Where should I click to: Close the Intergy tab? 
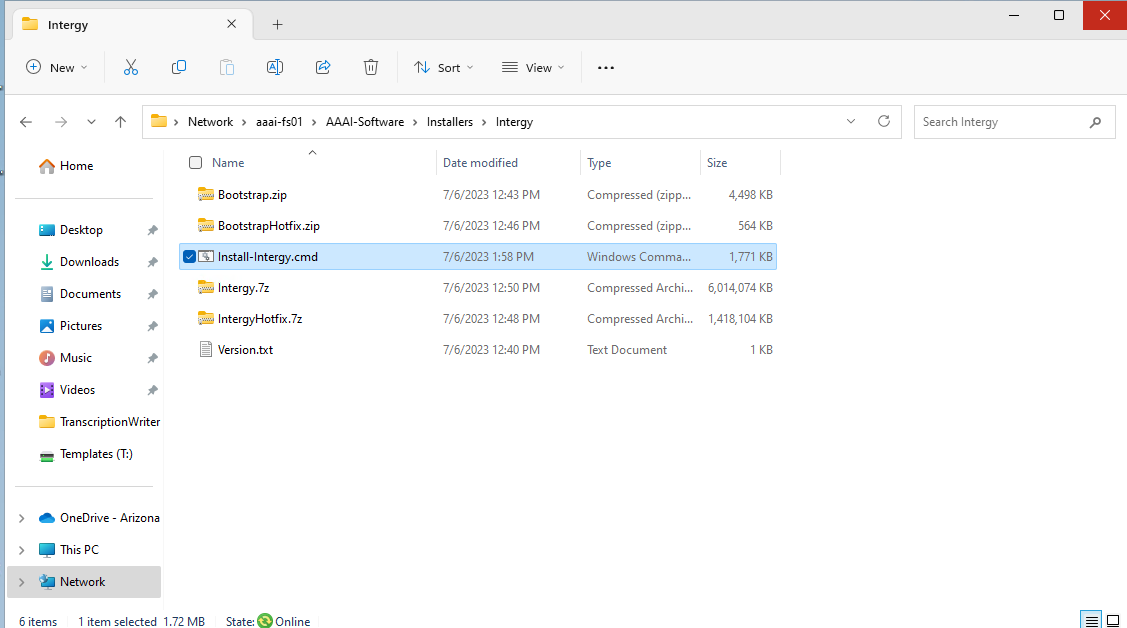231,24
